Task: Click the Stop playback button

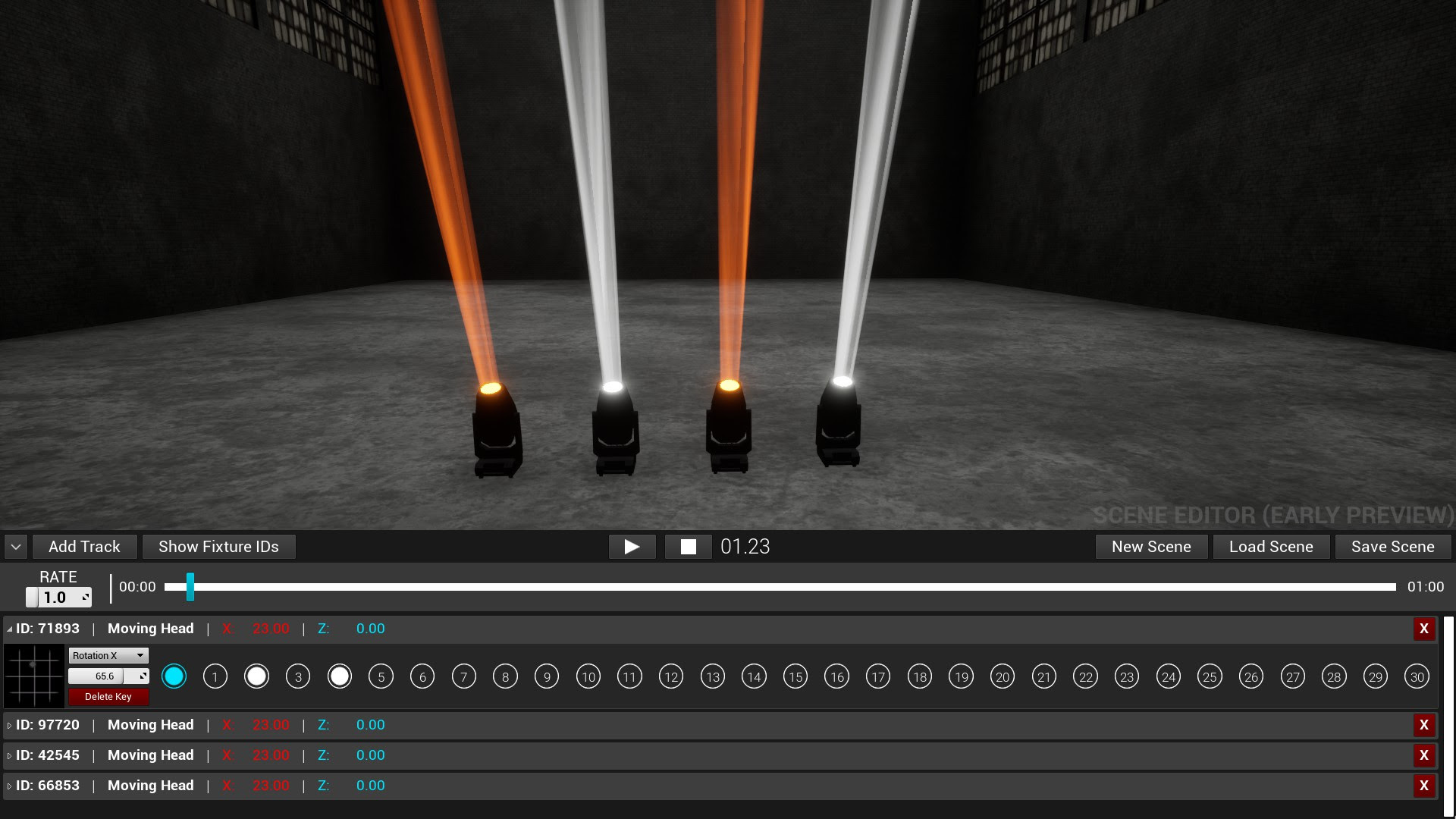Action: (x=688, y=547)
